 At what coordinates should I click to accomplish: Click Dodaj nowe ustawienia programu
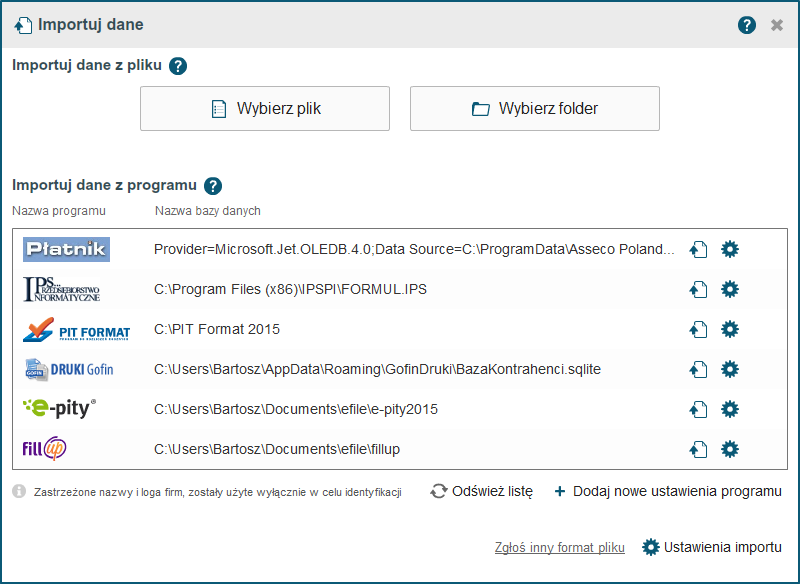pos(668,491)
